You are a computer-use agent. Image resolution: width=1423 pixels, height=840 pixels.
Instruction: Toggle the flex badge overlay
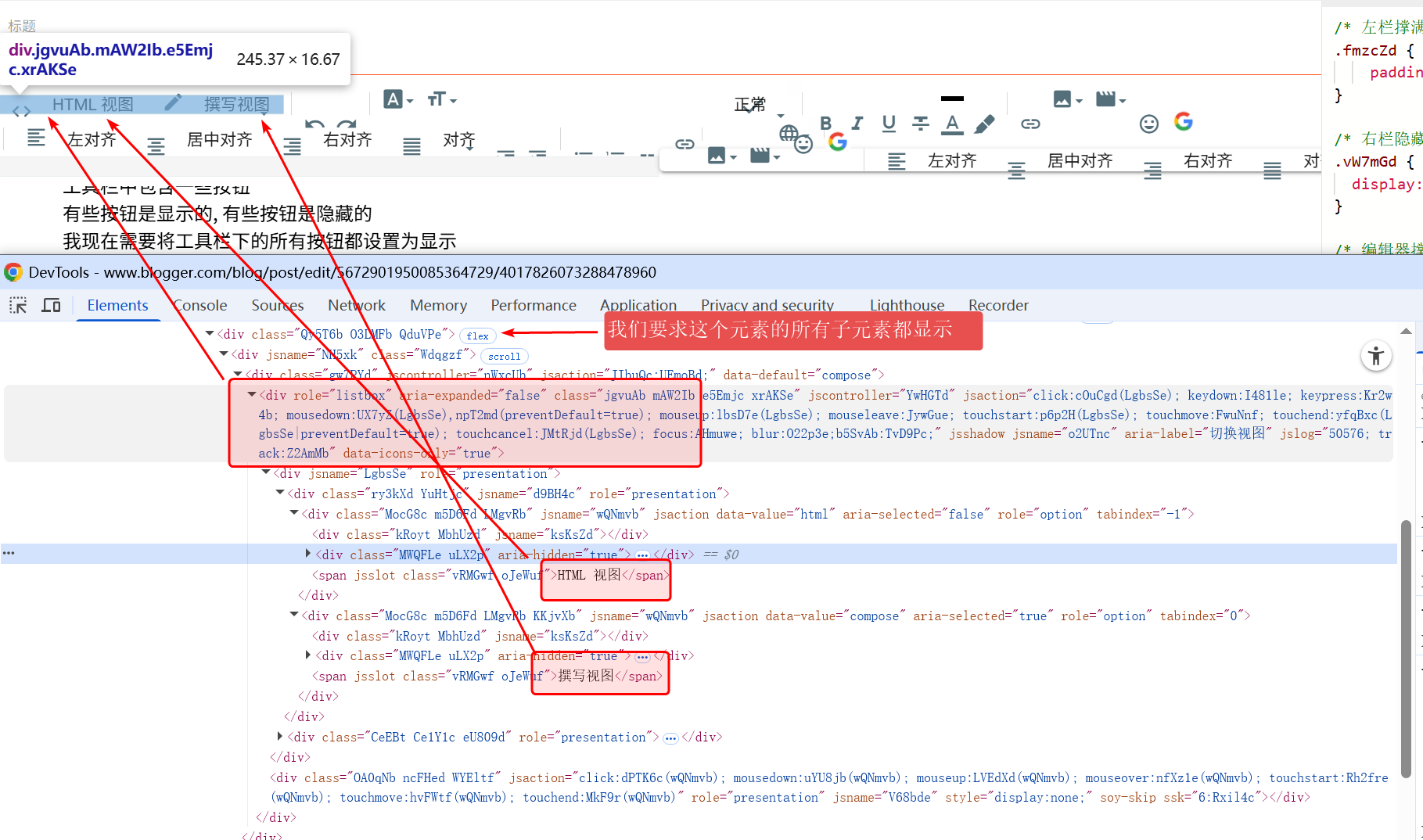pyautogui.click(x=477, y=336)
